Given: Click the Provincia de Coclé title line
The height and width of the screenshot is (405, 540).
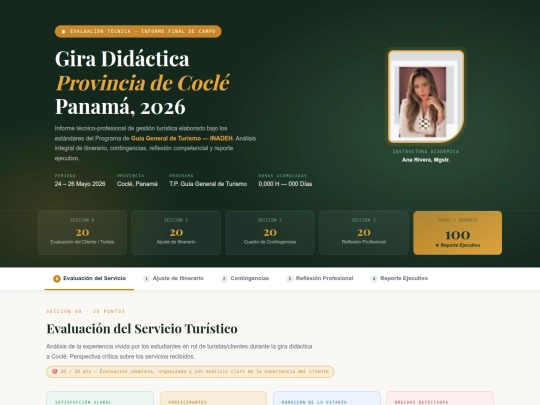Looking at the screenshot, I should [143, 83].
